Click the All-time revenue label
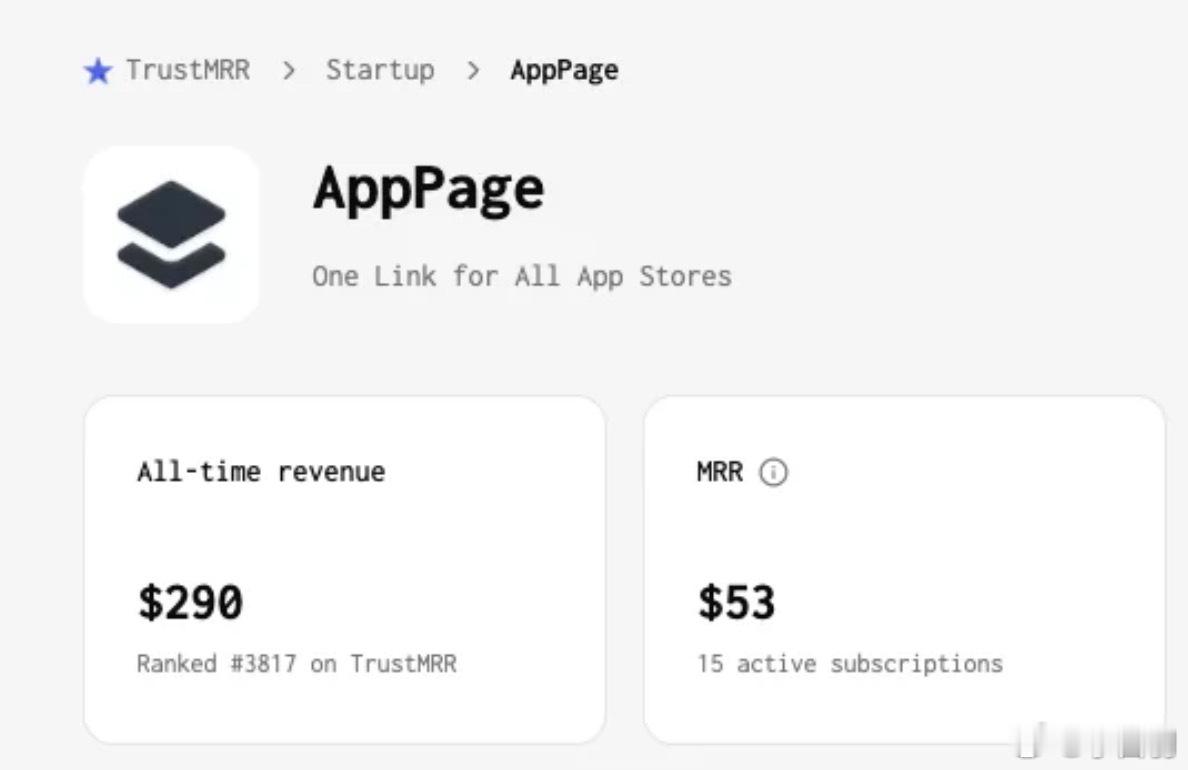1188x770 pixels. 261,471
